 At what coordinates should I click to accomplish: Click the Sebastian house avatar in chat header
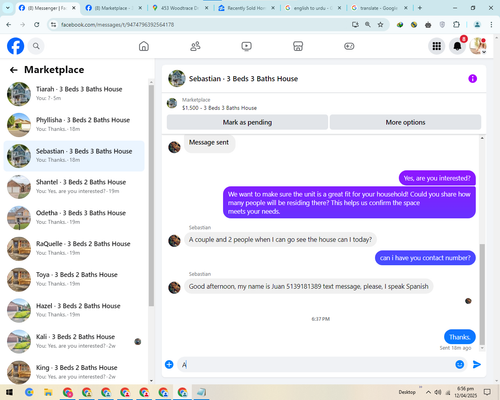(x=177, y=79)
